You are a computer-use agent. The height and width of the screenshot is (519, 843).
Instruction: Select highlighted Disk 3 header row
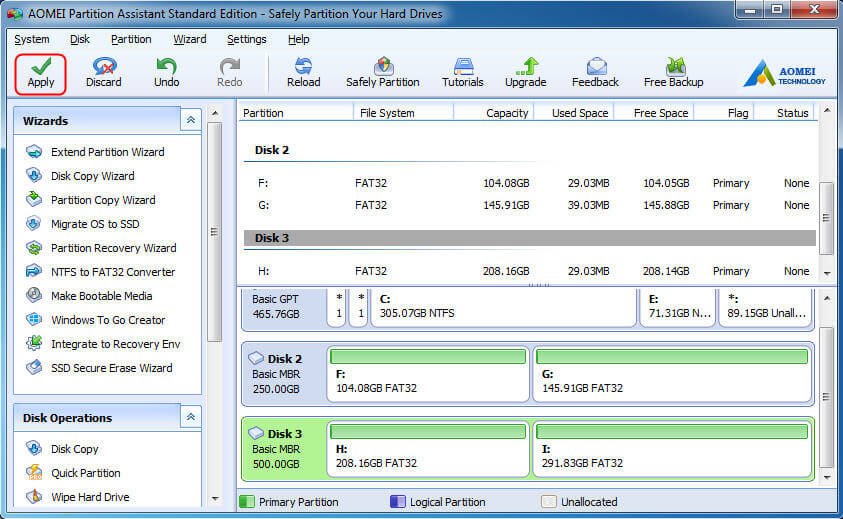530,238
